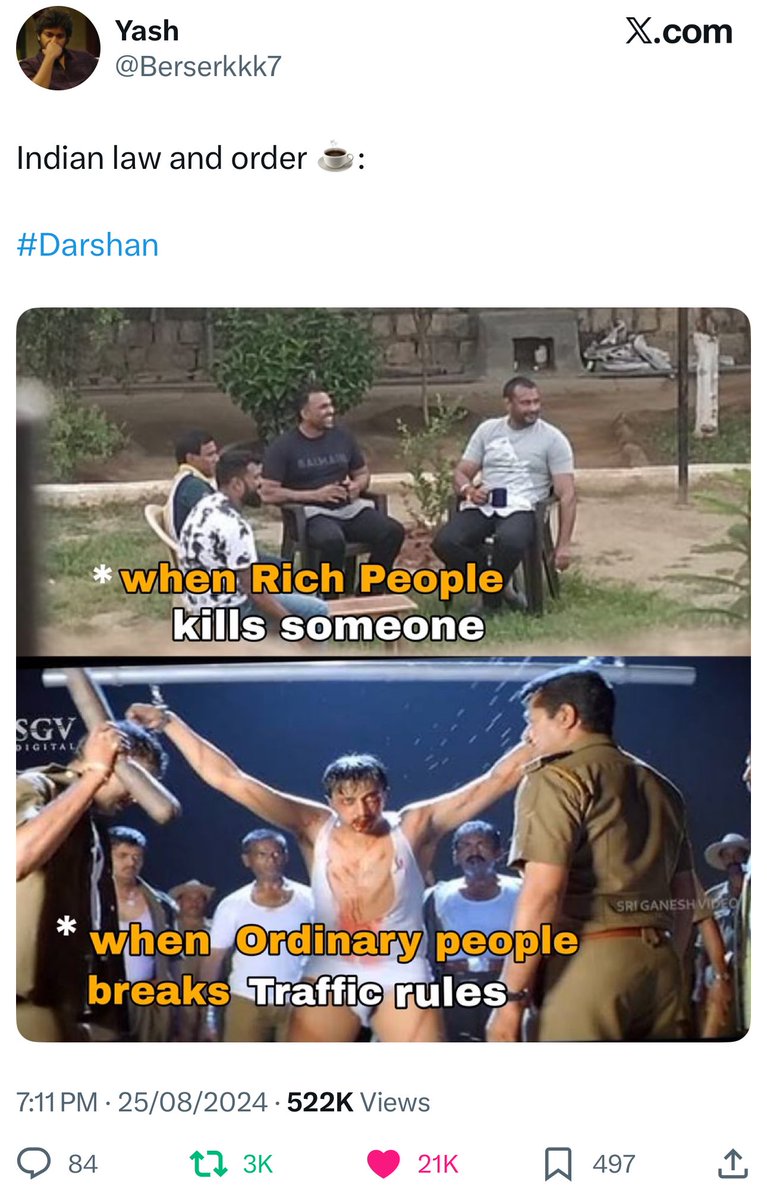
Task: Open the reply comment bubble icon
Action: (x=35, y=1163)
